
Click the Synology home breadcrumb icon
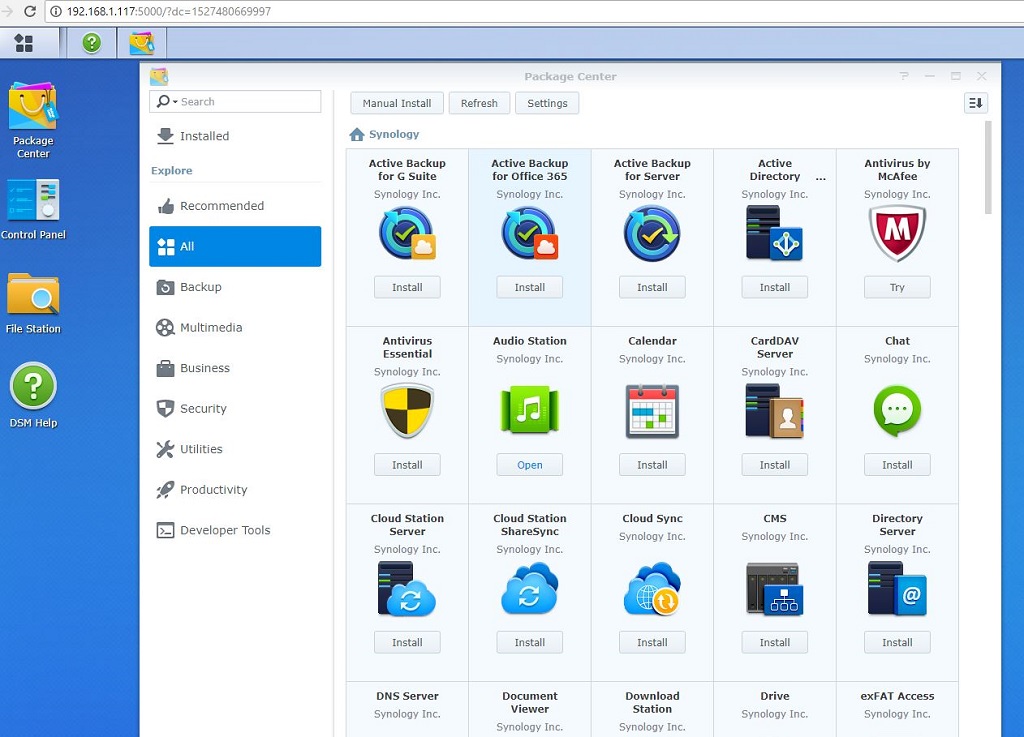click(x=357, y=134)
